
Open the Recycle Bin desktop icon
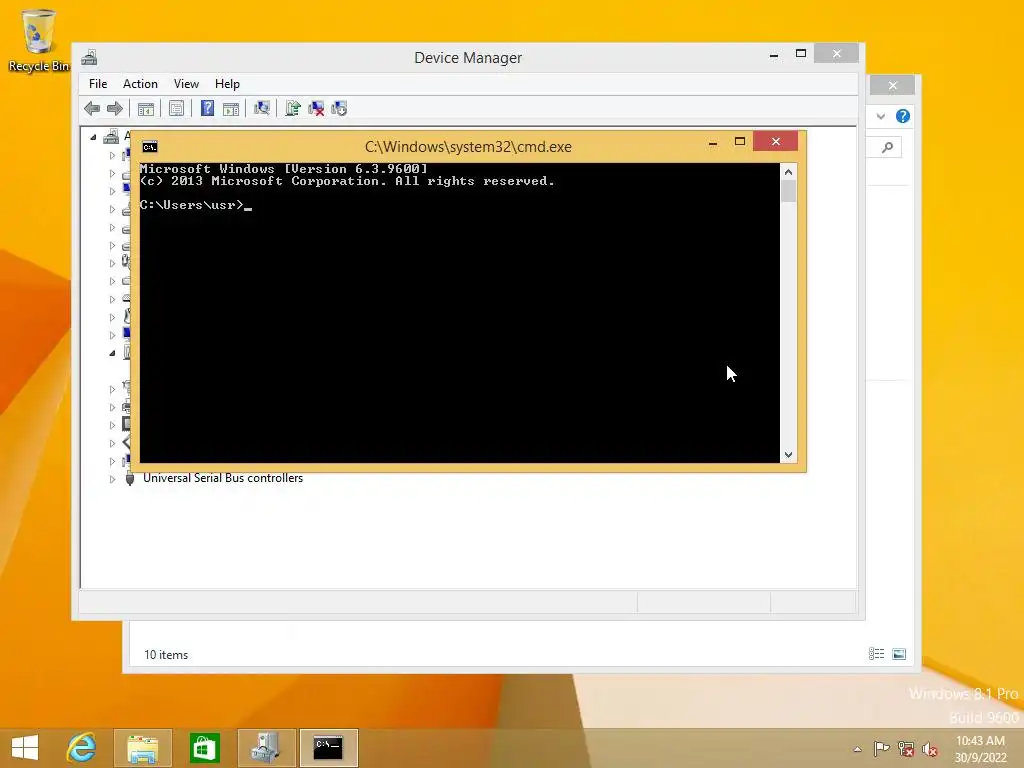pos(39,40)
